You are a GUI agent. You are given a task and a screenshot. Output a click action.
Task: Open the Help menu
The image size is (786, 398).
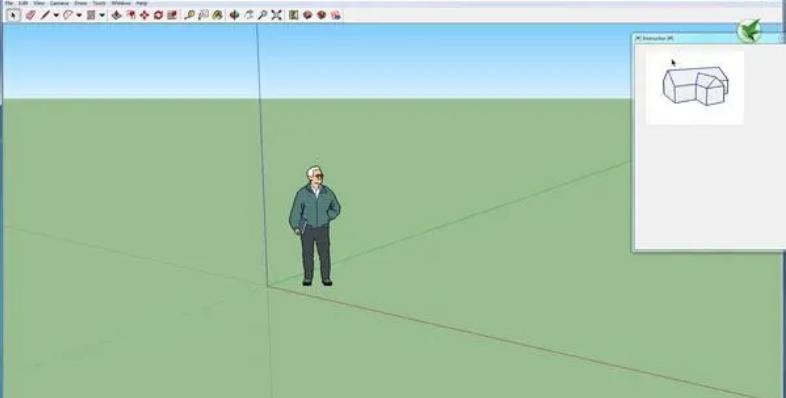pos(142,3)
